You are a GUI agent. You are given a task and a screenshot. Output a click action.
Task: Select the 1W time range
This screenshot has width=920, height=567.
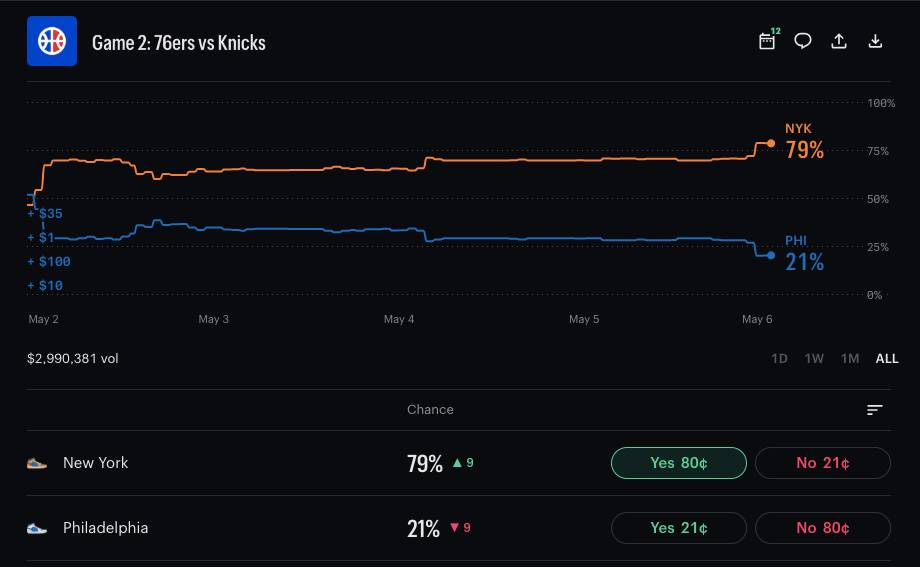[x=814, y=359]
